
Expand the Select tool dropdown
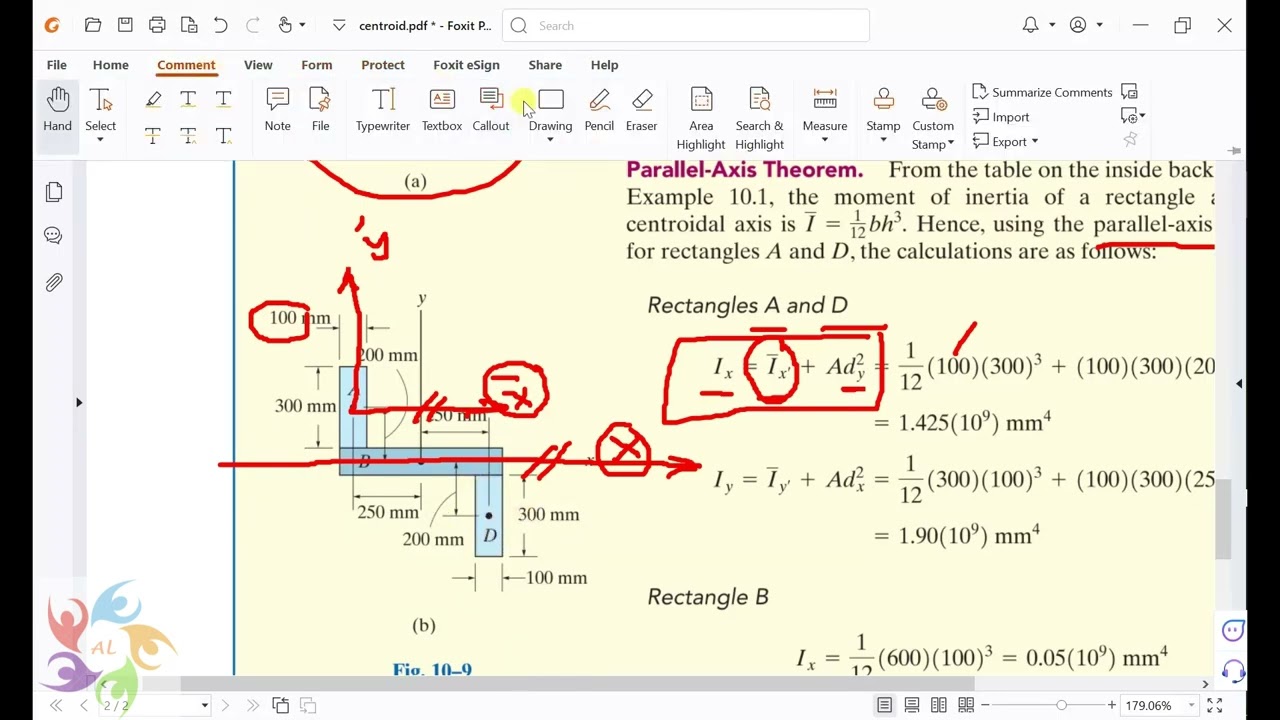(100, 140)
